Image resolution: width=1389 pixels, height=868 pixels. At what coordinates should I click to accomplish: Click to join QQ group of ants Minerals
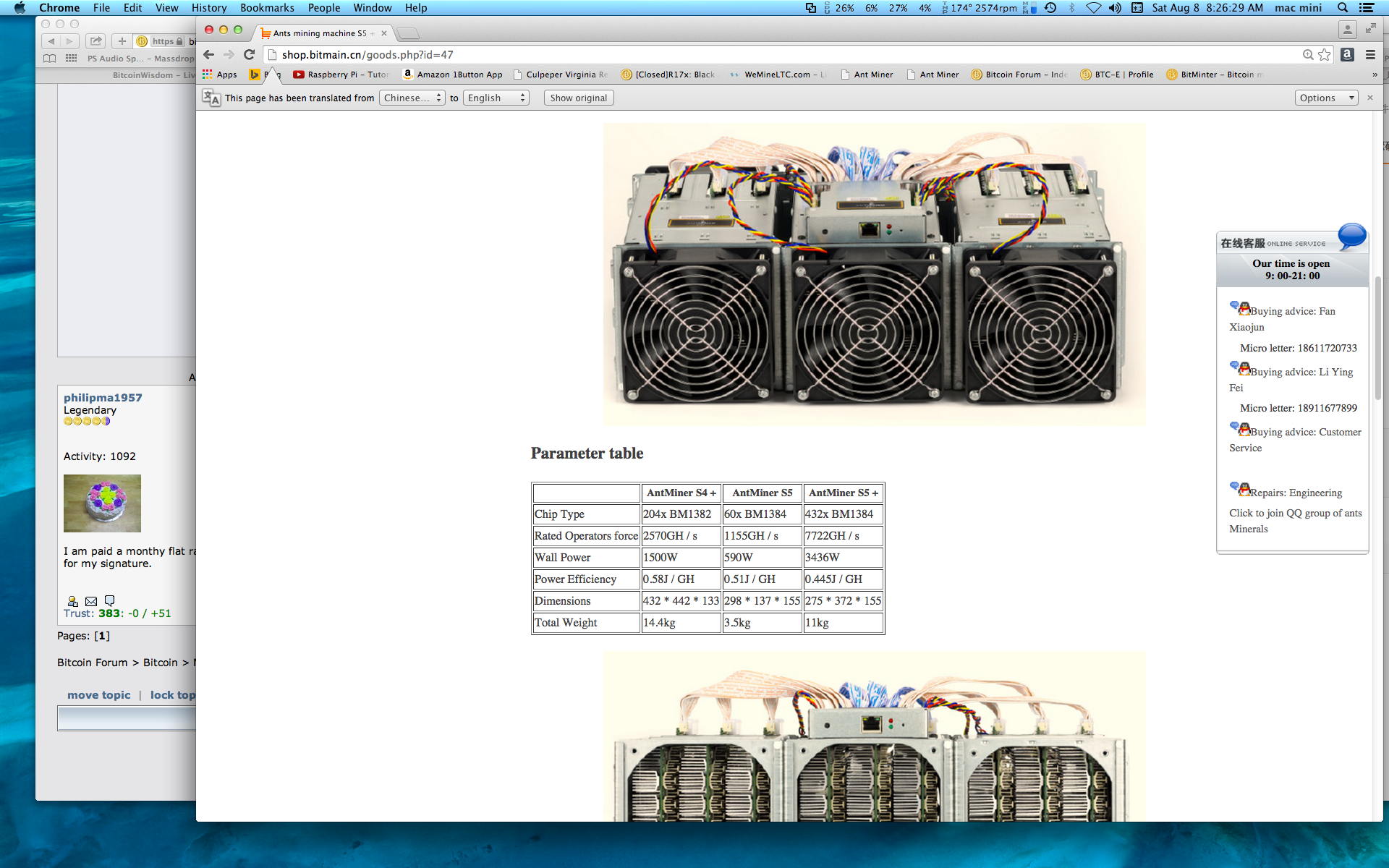coord(1295,521)
